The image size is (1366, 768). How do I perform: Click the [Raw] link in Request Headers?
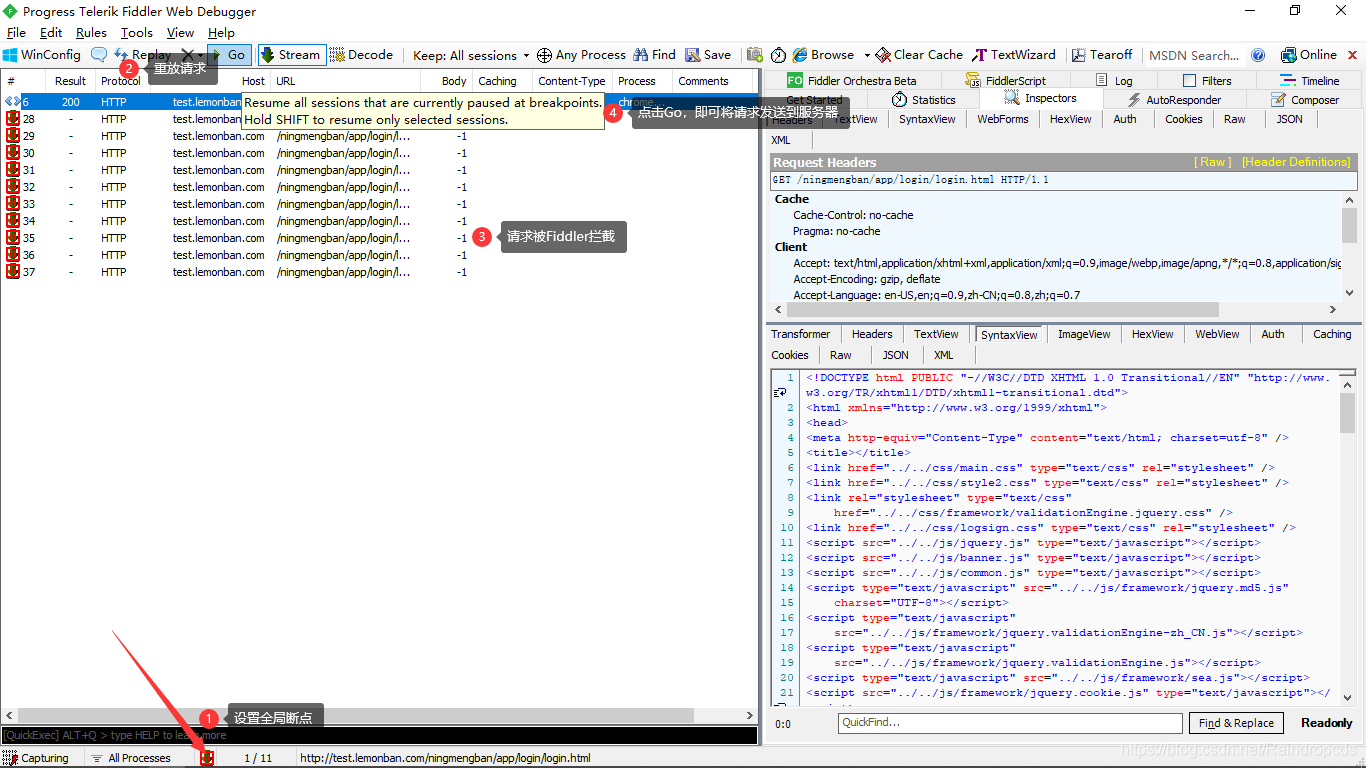tap(1213, 162)
